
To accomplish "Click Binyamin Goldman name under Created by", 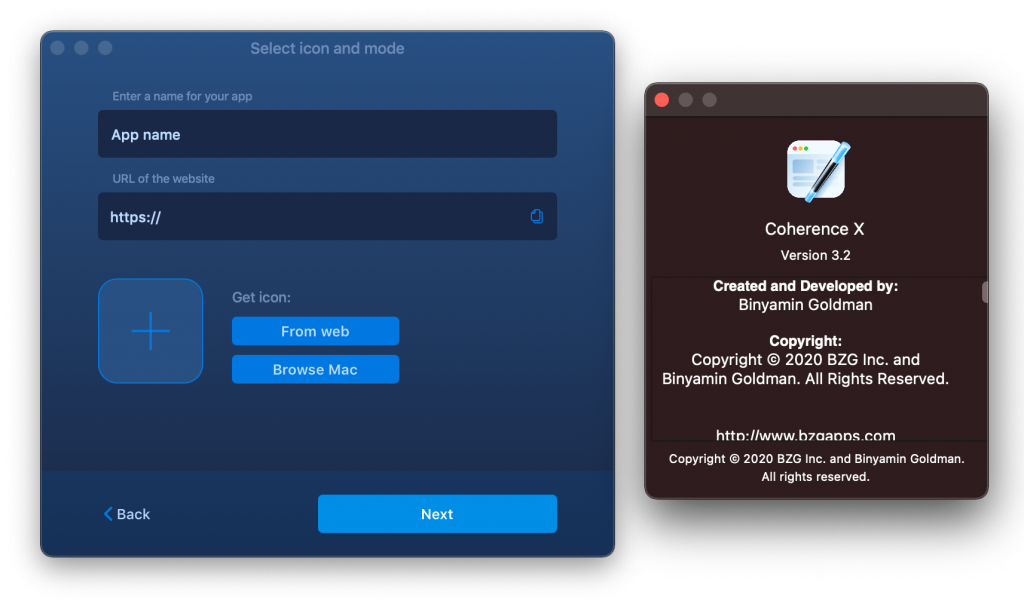I will tap(805, 304).
